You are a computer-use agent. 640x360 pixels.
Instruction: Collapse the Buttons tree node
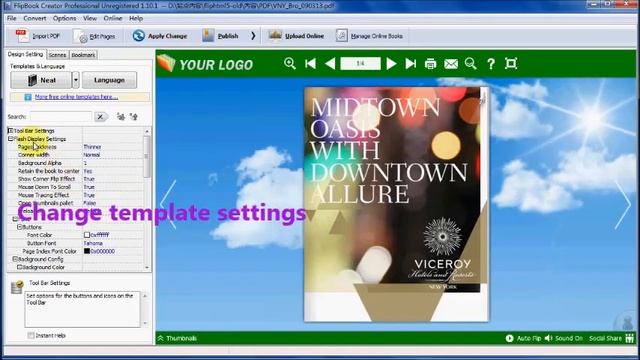19,227
